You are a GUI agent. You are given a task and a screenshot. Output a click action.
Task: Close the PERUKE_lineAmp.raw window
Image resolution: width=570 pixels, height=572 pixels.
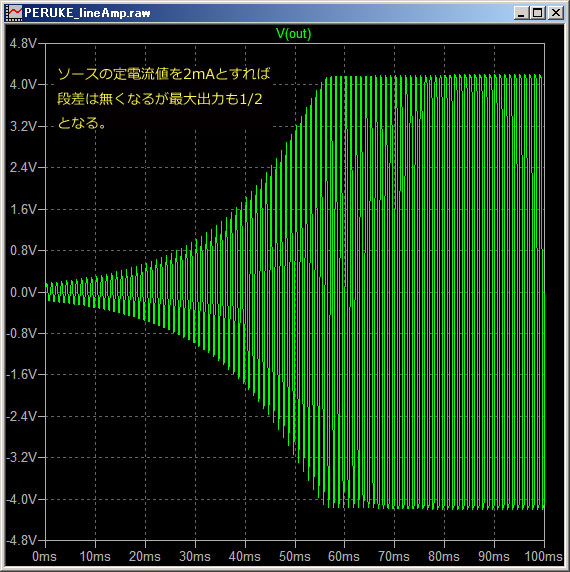click(x=556, y=13)
